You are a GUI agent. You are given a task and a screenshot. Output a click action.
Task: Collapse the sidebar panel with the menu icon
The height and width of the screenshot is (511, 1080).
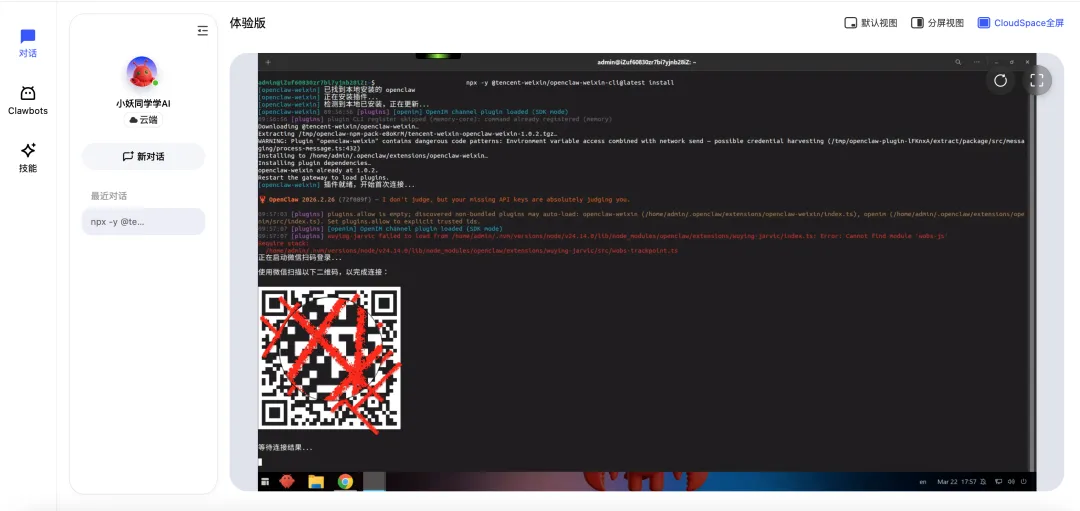[x=202, y=30]
